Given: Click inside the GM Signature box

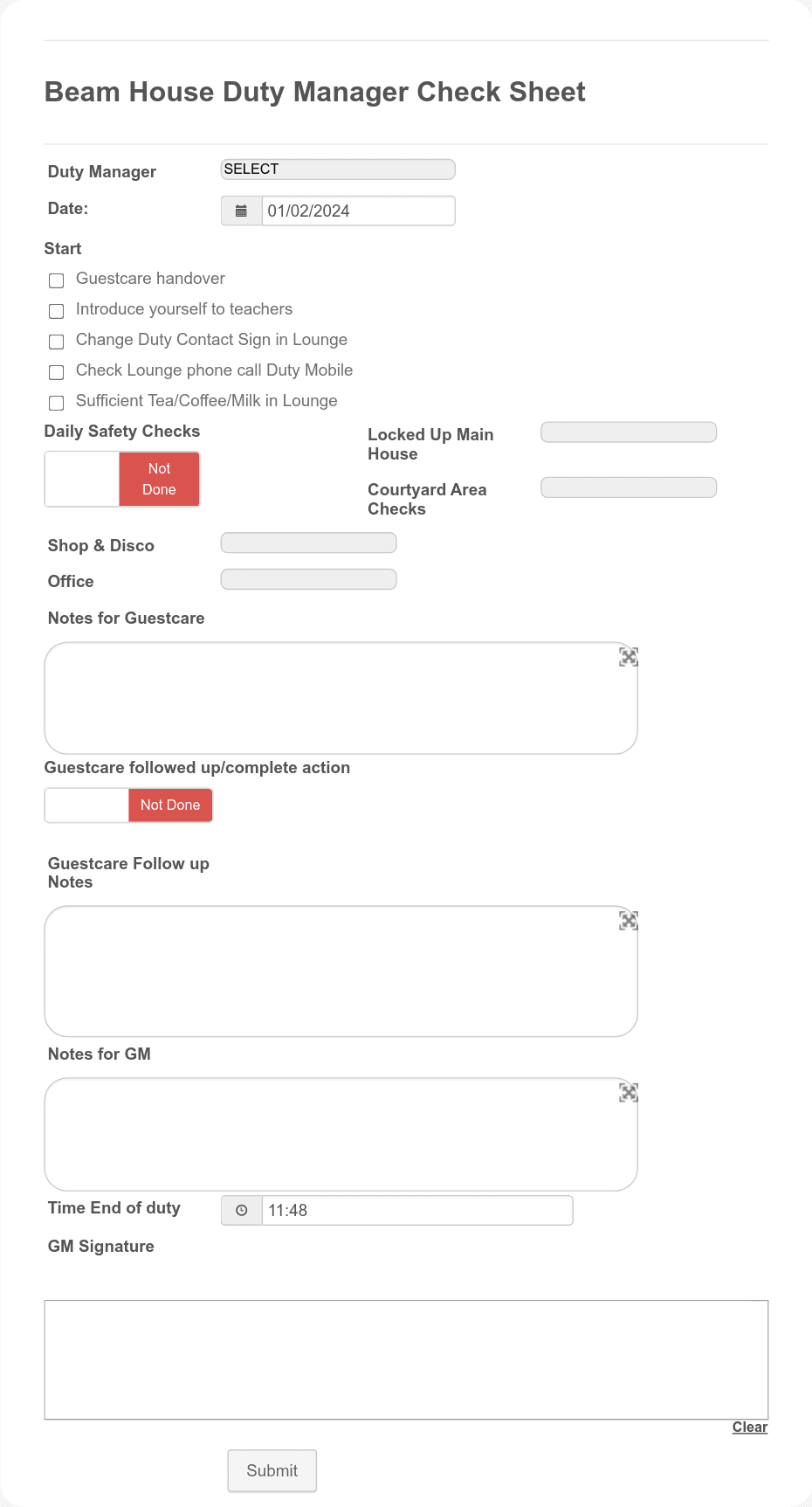Looking at the screenshot, I should (x=406, y=1359).
